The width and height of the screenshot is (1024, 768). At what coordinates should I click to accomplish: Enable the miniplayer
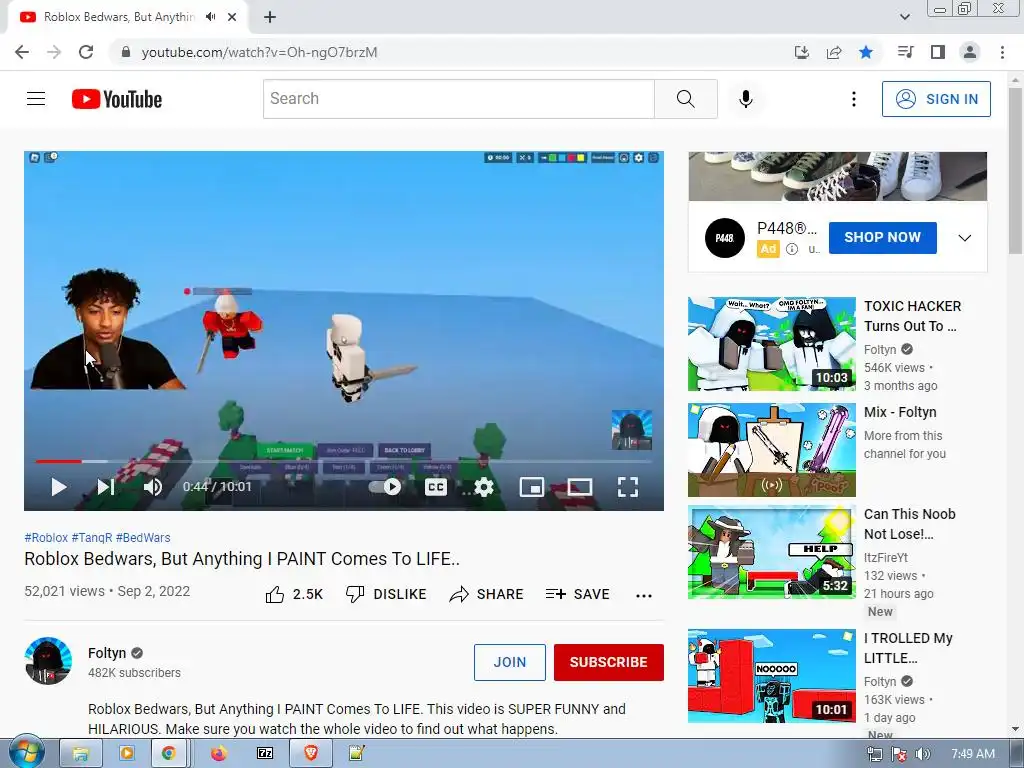tap(532, 487)
